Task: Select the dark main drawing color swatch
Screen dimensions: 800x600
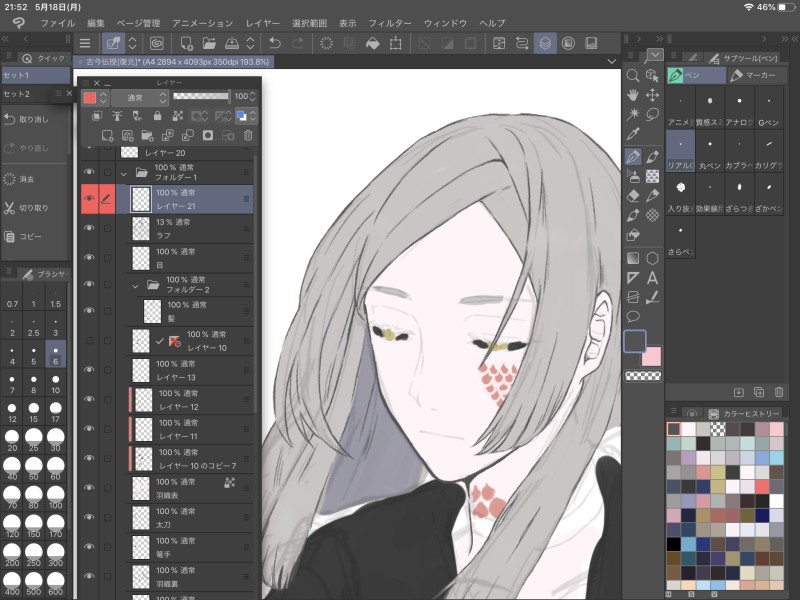Action: point(635,341)
